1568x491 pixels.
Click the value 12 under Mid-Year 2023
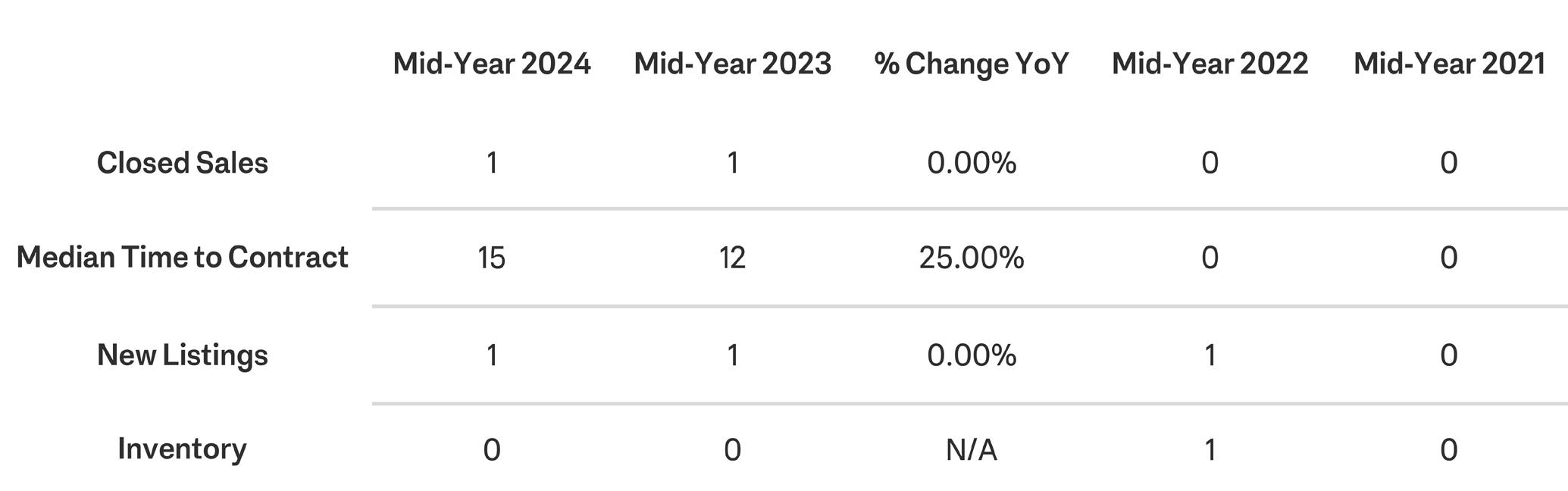point(733,258)
